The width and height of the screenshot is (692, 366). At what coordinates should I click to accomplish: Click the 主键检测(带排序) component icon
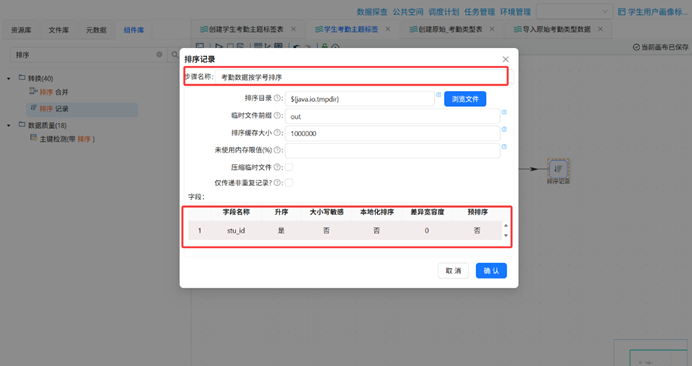33,138
